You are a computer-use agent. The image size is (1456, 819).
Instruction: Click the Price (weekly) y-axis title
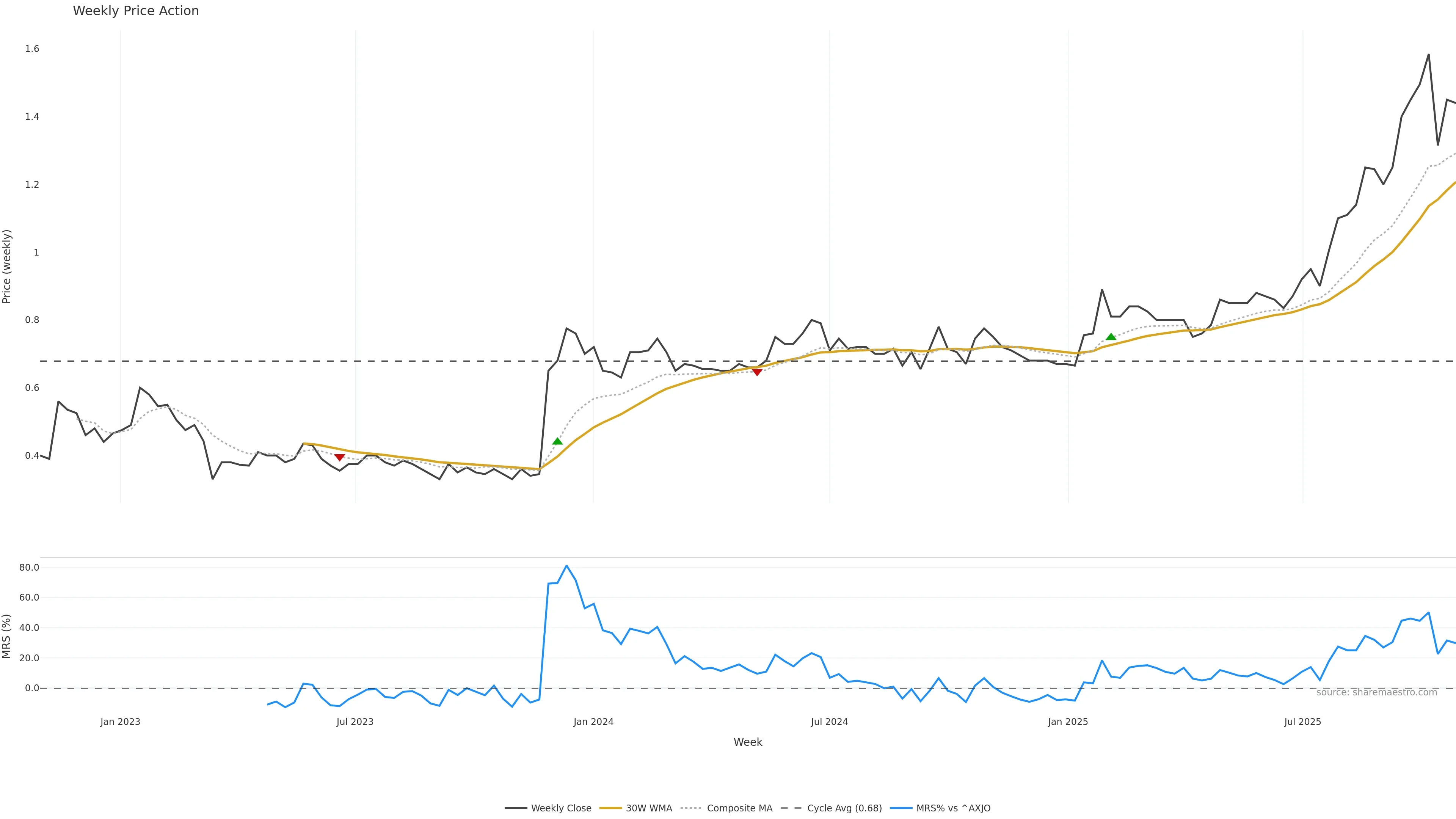[x=7, y=266]
